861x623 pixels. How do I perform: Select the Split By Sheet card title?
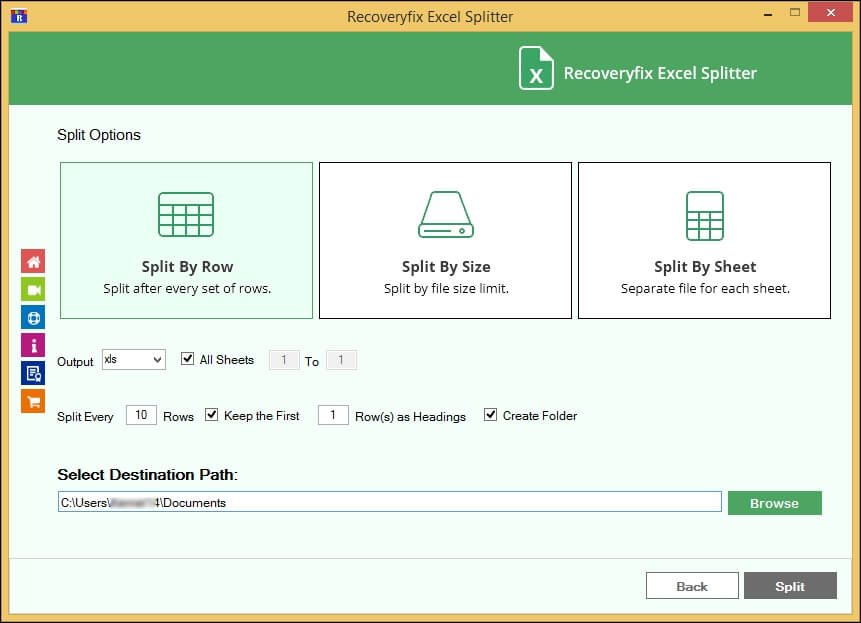[705, 267]
